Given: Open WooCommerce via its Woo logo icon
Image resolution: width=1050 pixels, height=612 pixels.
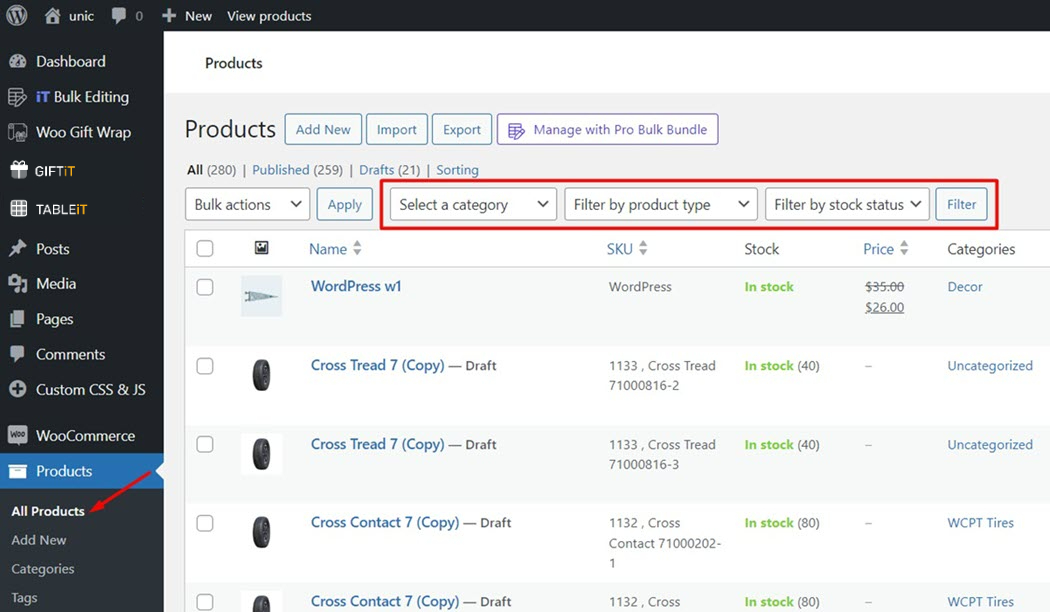Looking at the screenshot, I should tap(19, 435).
